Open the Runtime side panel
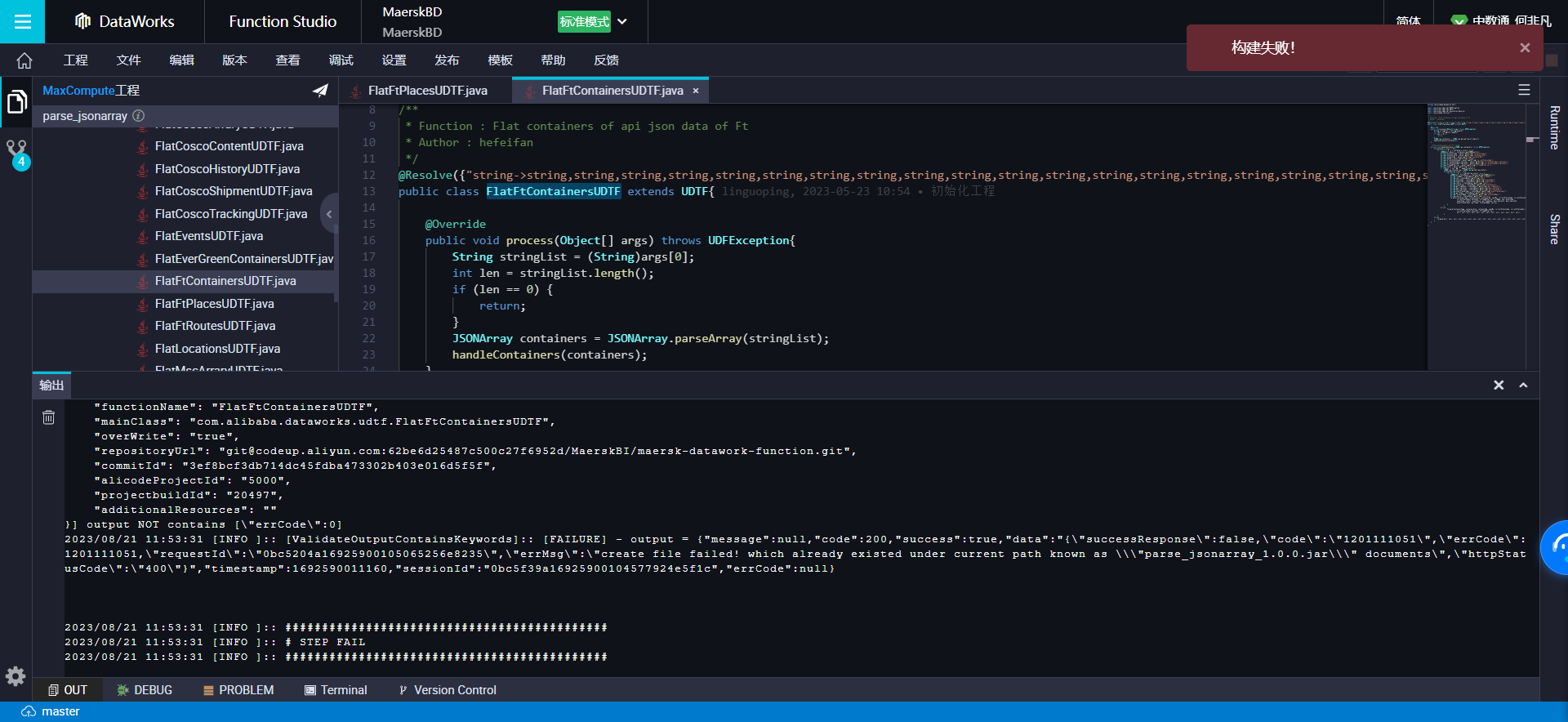Image resolution: width=1568 pixels, height=722 pixels. click(1555, 127)
